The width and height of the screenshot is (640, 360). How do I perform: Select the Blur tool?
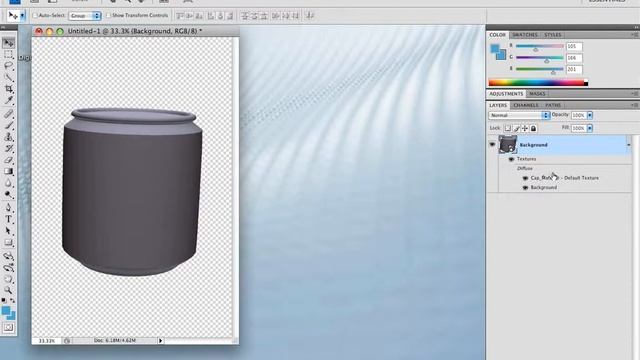tap(8, 183)
